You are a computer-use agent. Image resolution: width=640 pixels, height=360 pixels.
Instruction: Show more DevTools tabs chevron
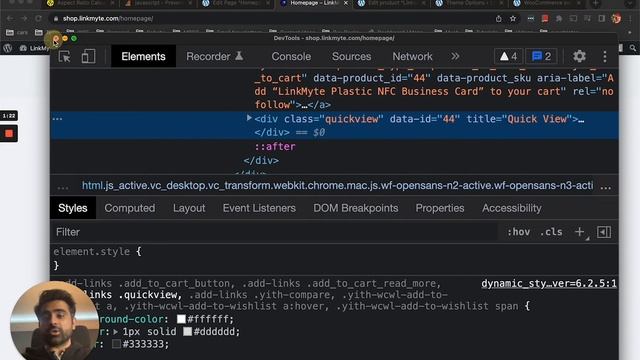point(455,56)
